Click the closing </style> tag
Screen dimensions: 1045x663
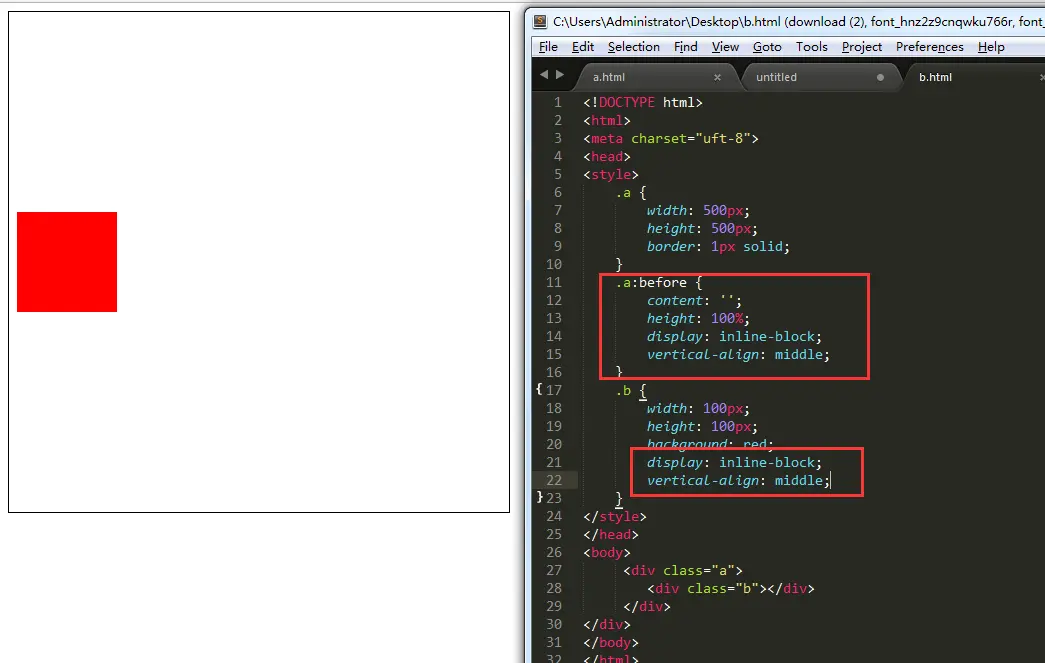point(614,516)
